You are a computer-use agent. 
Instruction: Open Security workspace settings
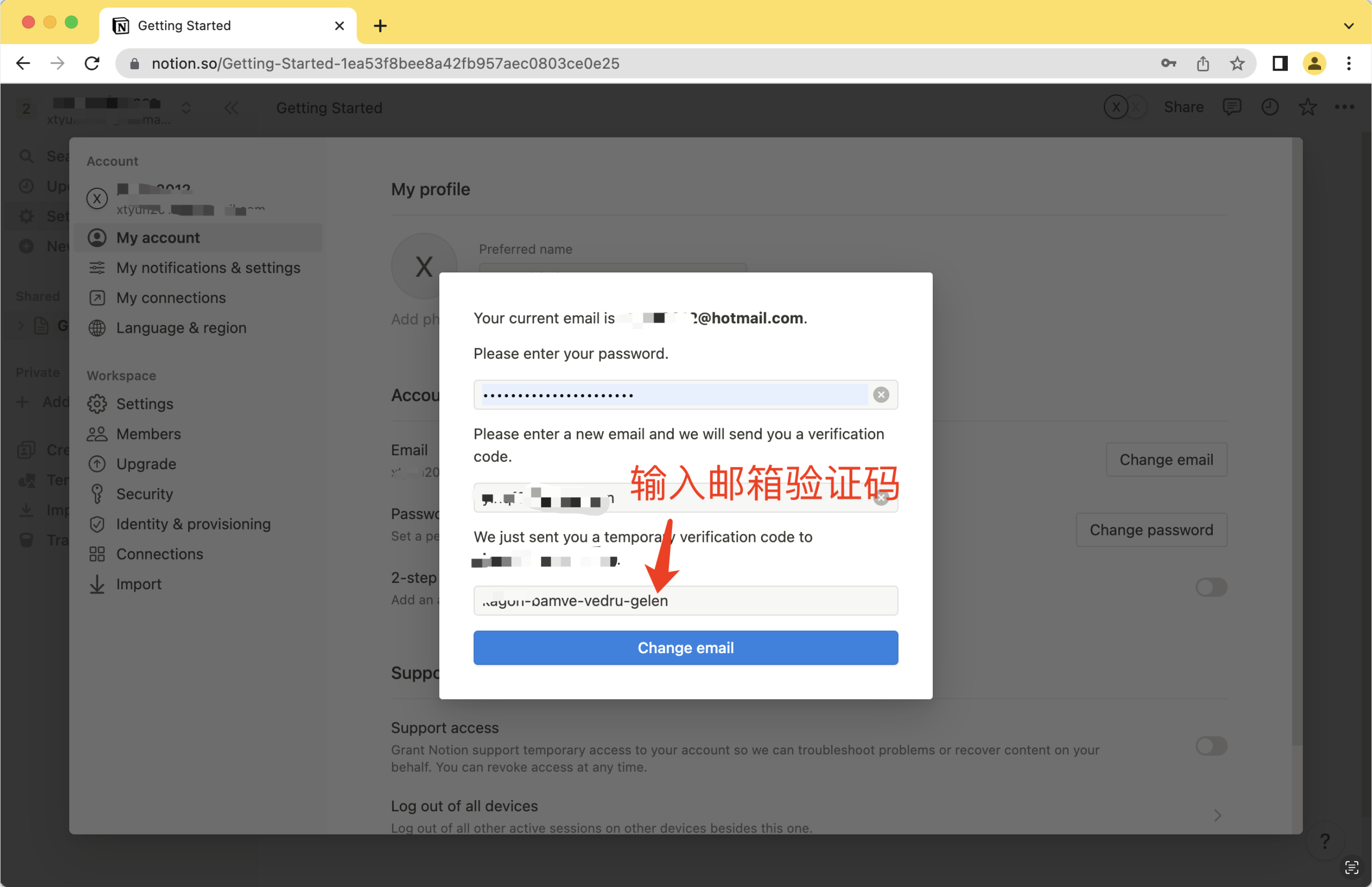pos(144,493)
